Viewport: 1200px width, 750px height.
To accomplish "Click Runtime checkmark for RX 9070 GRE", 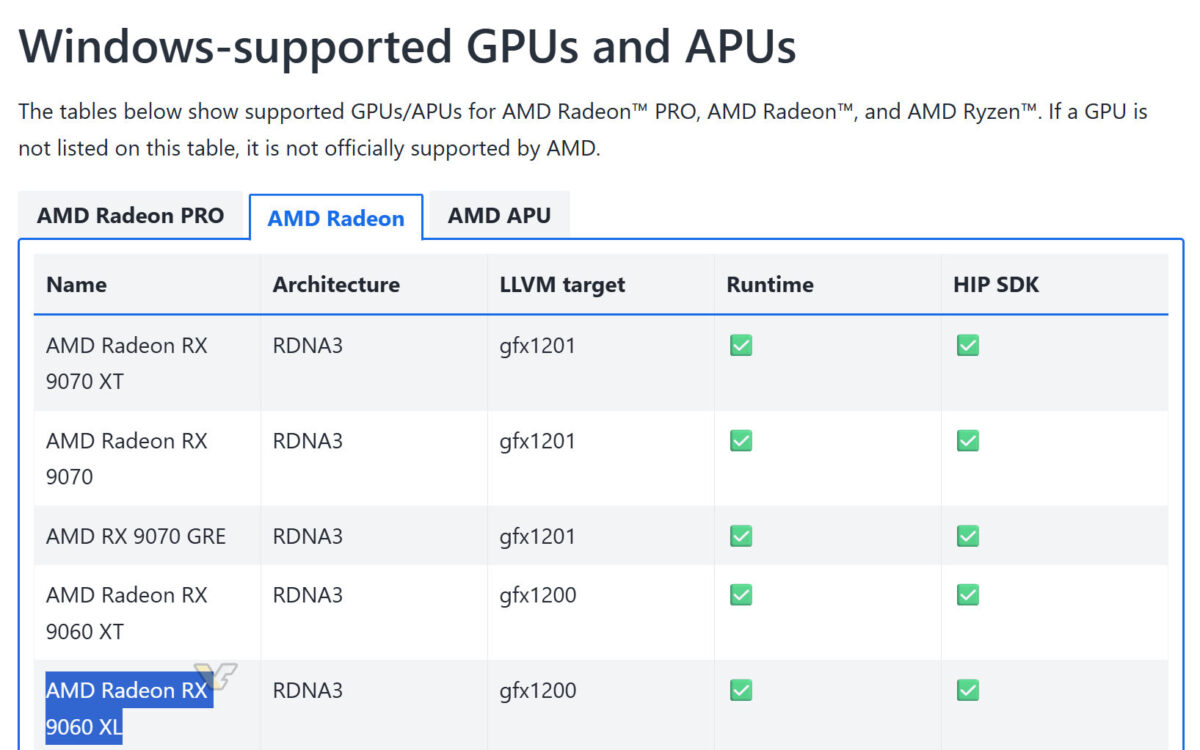I will [740, 536].
